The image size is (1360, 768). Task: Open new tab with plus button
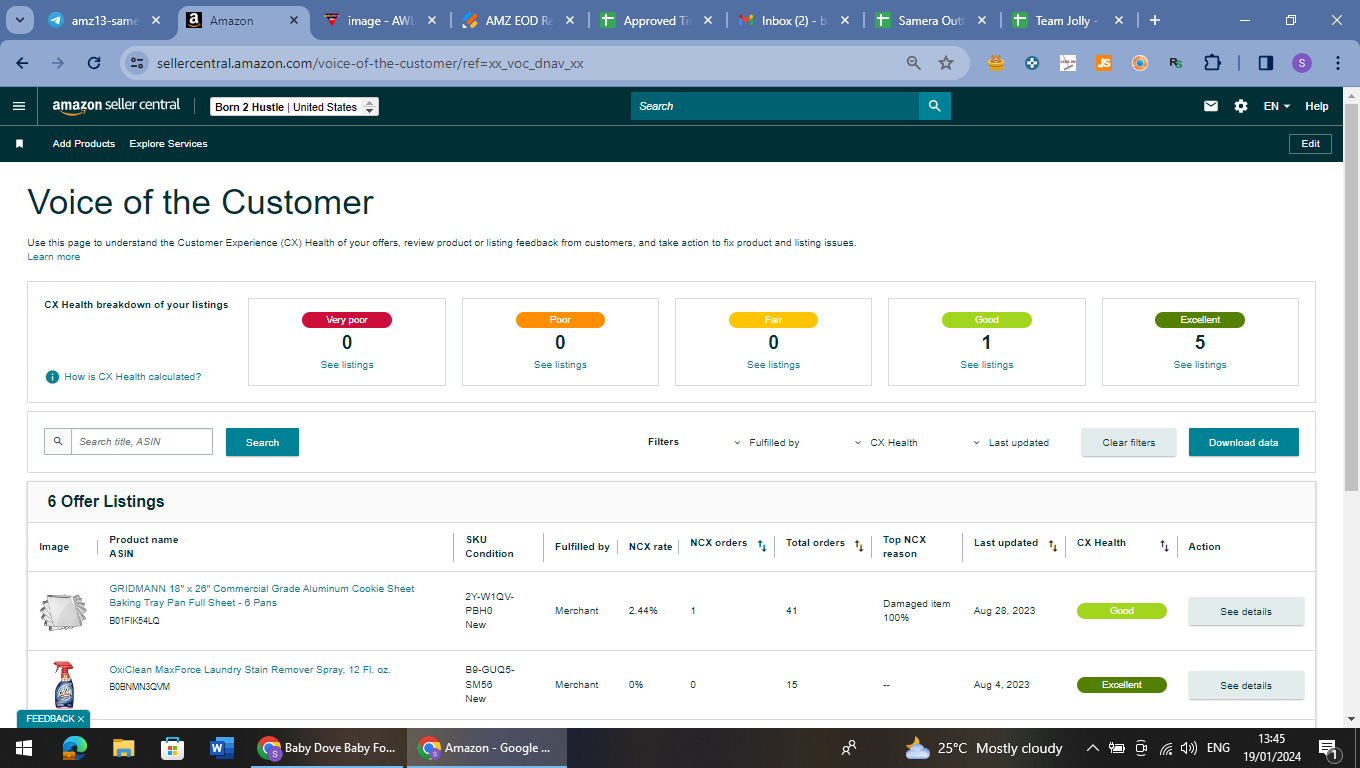pos(1155,20)
